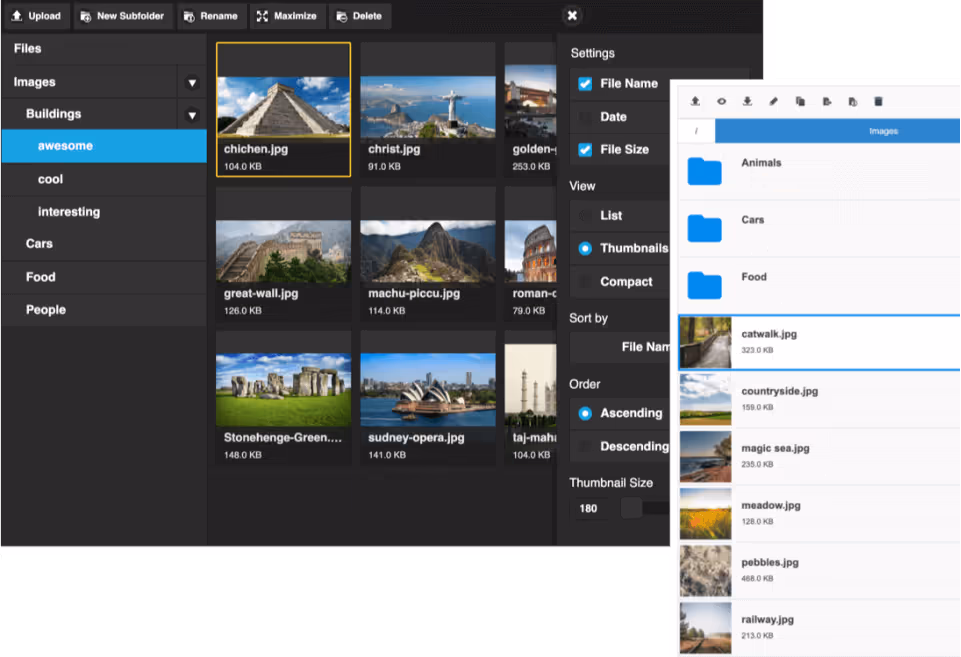Select the List view radio option
This screenshot has height=657, width=961.
pos(586,215)
